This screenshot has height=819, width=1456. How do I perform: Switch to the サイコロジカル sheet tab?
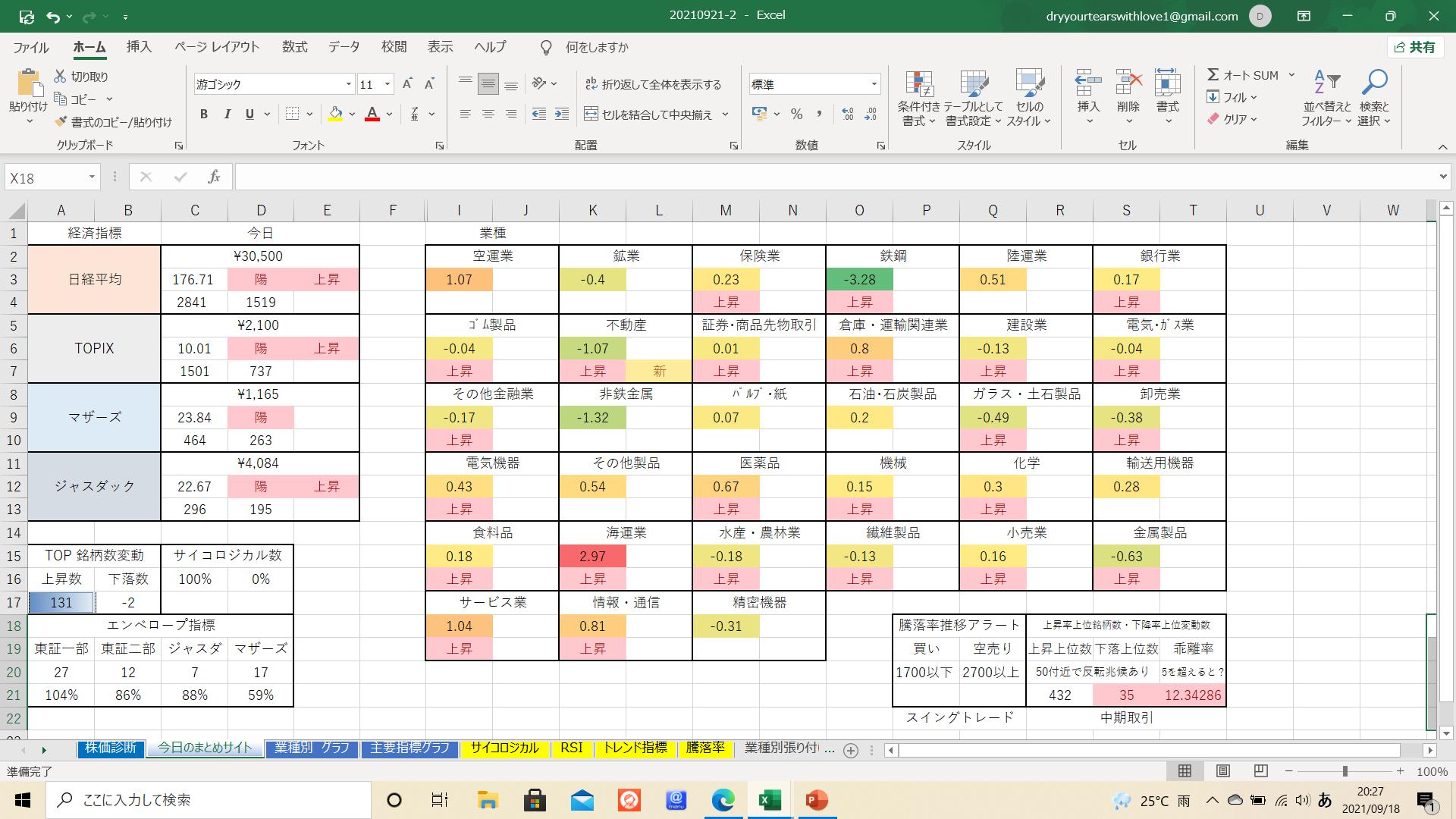point(504,748)
